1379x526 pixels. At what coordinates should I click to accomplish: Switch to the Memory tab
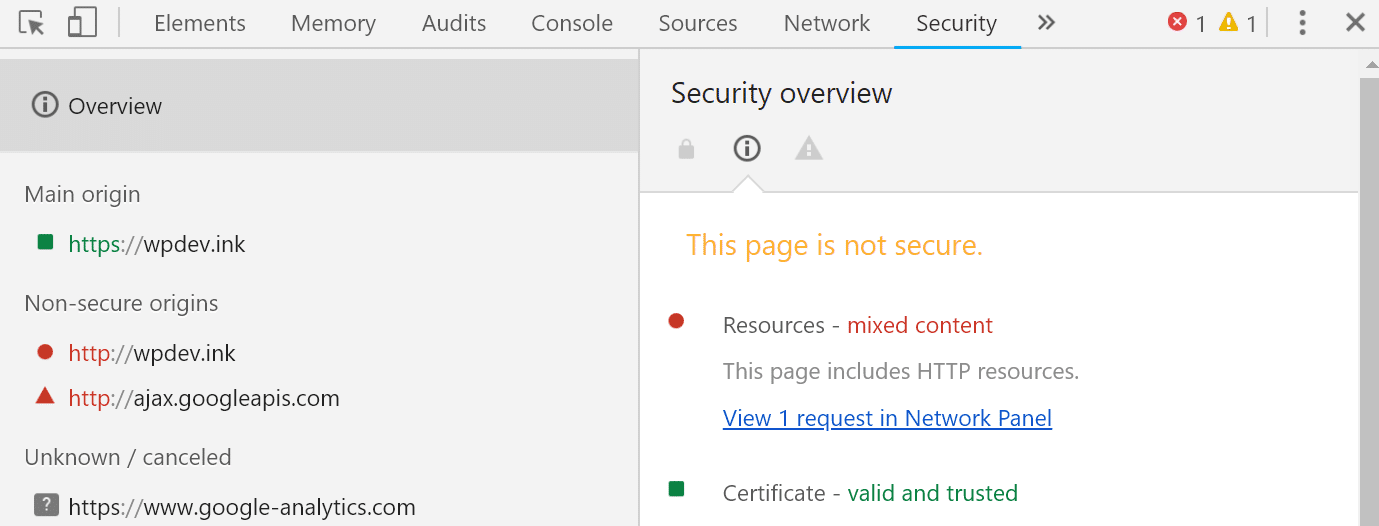[x=334, y=23]
